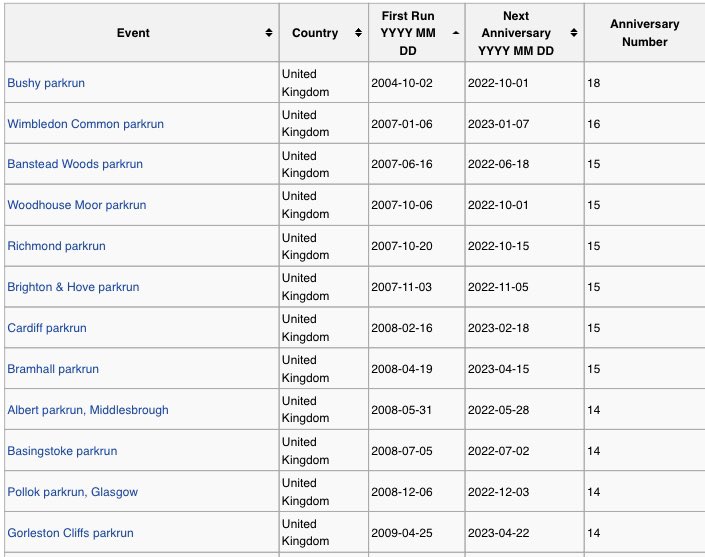The height and width of the screenshot is (557, 705).
Task: Open Banstead Woods parkrun link
Action: (x=75, y=164)
